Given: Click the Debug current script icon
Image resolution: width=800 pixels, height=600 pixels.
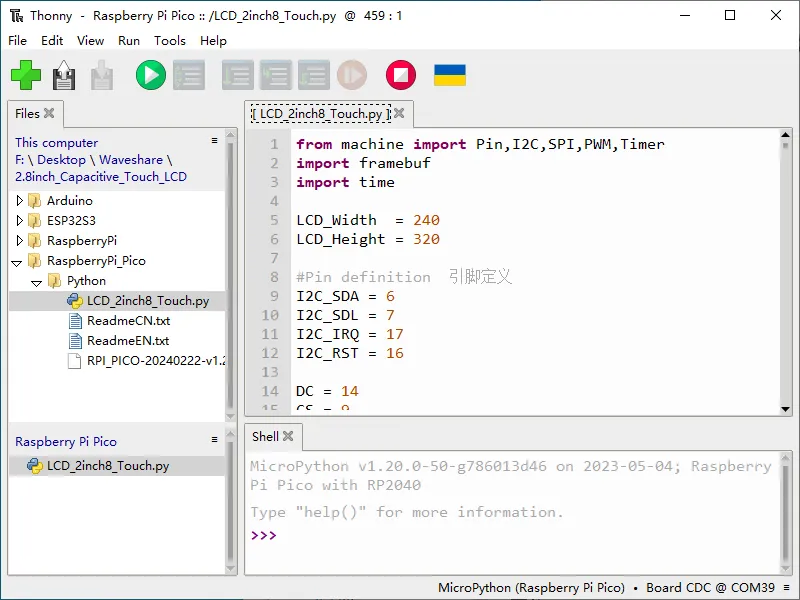Looking at the screenshot, I should (x=189, y=75).
